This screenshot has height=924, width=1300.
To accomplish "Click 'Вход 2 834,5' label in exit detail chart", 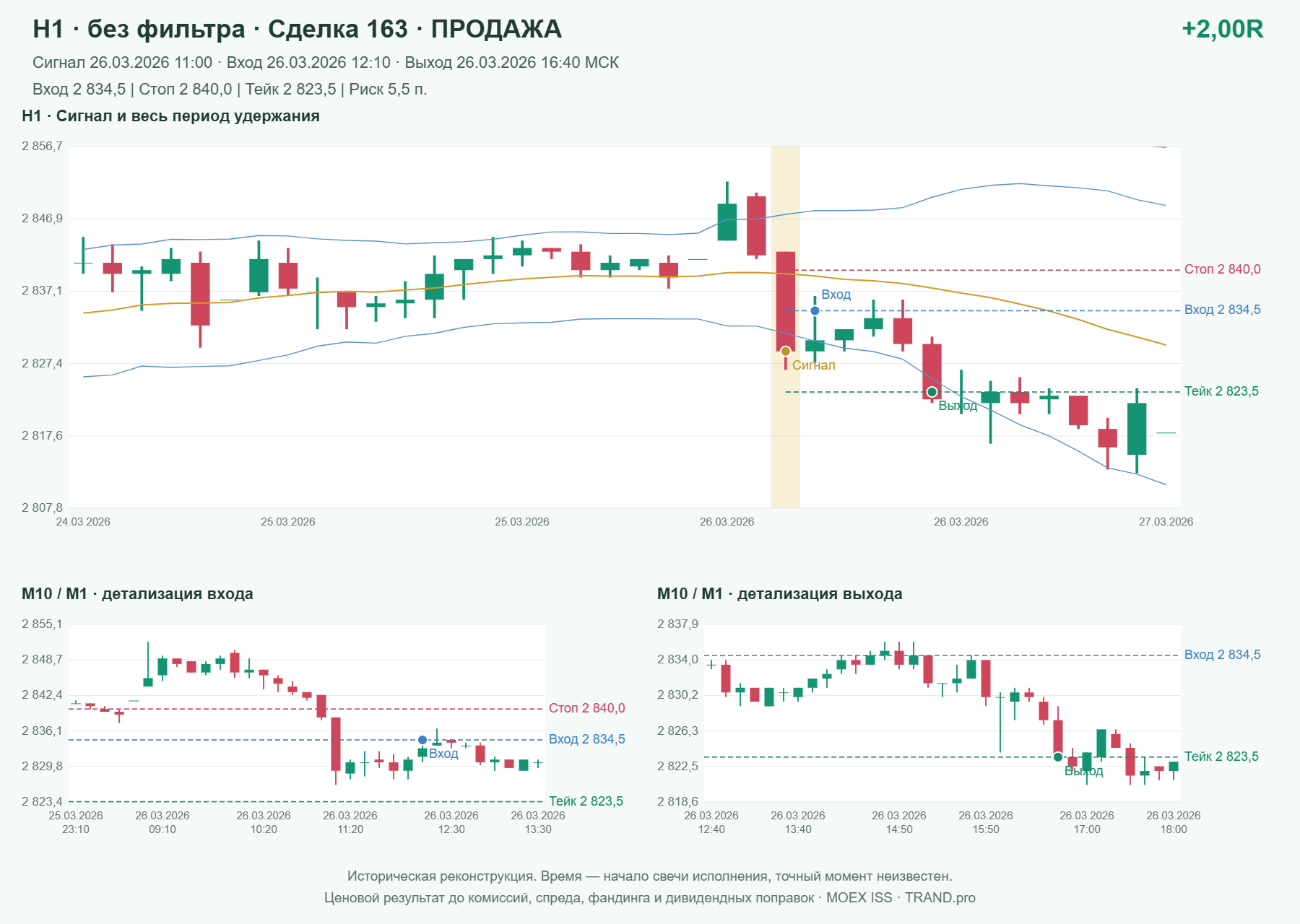I will coord(1222,655).
